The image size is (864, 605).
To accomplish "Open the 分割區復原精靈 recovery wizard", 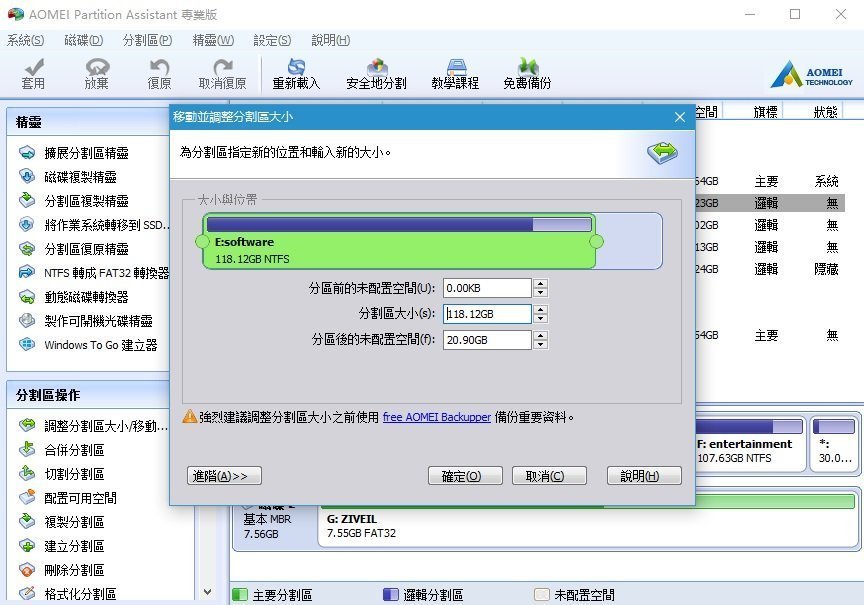I will tap(86, 249).
